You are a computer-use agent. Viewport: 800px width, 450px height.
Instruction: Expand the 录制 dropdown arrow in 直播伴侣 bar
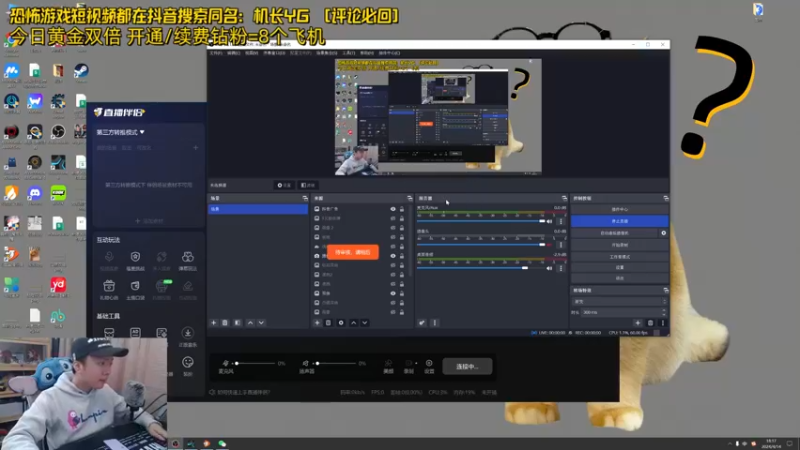[x=416, y=363]
